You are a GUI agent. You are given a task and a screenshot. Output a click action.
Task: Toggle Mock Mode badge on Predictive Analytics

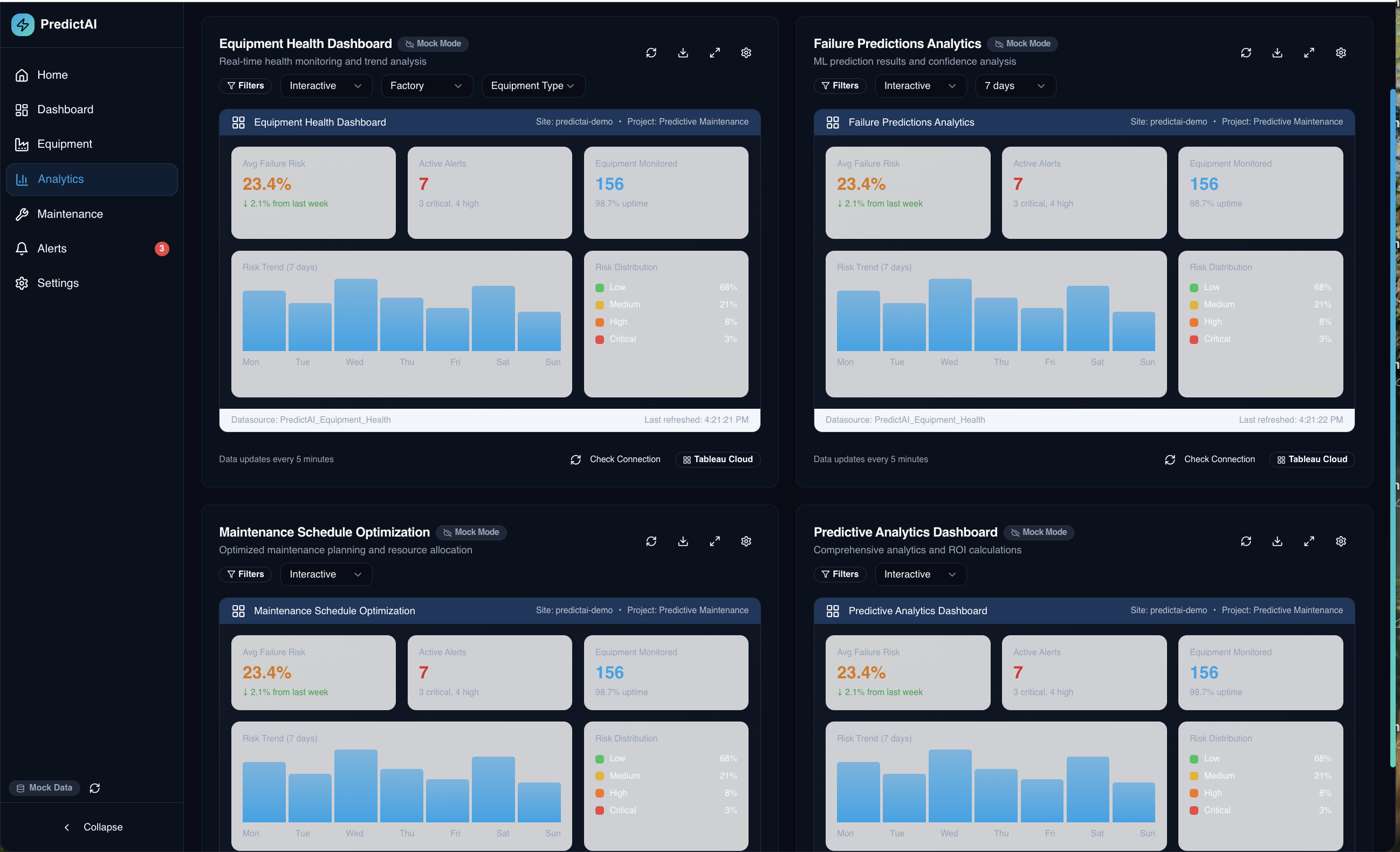click(1039, 532)
